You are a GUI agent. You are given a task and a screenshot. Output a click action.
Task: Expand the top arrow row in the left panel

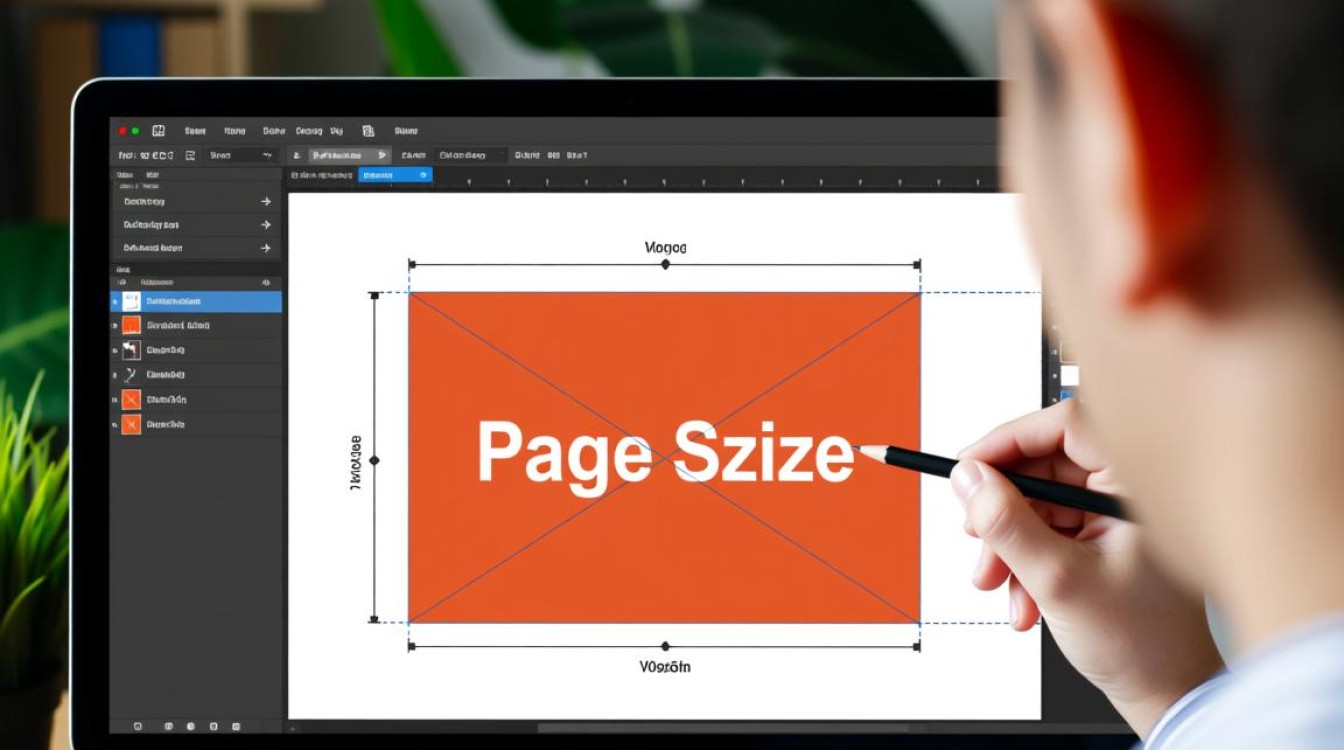tap(265, 201)
